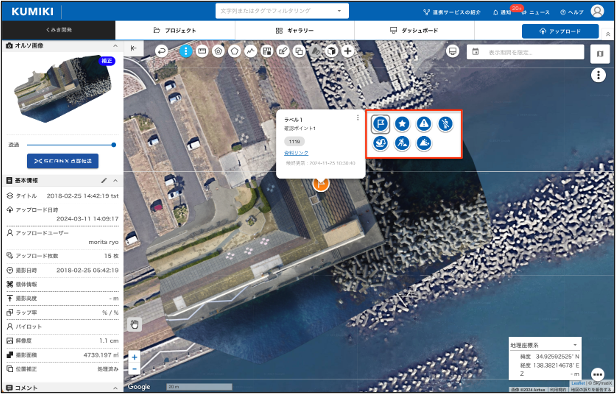Click the double chevron below upload button
This screenshot has height=394, width=616.
click(608, 34)
